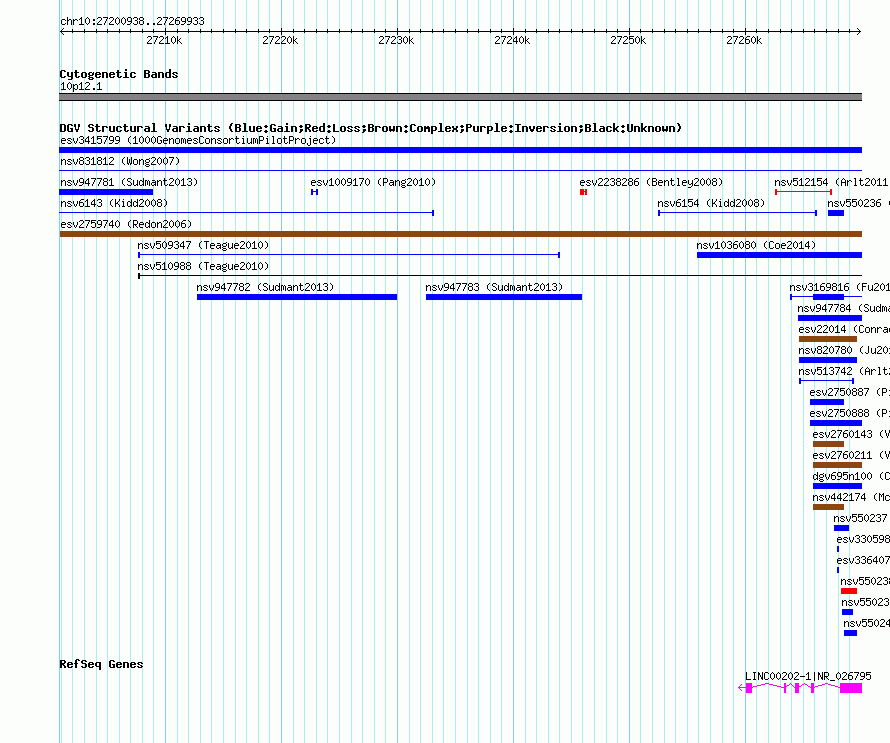Click the esv2759740 (Redon2006) complex variant label
The height and width of the screenshot is (743, 890).
click(126, 224)
